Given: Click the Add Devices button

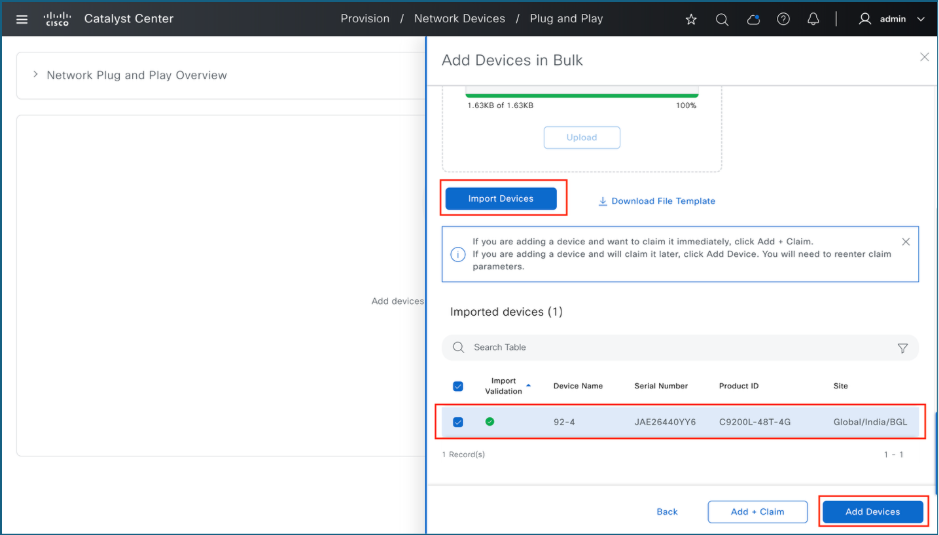Looking at the screenshot, I should click(x=873, y=512).
